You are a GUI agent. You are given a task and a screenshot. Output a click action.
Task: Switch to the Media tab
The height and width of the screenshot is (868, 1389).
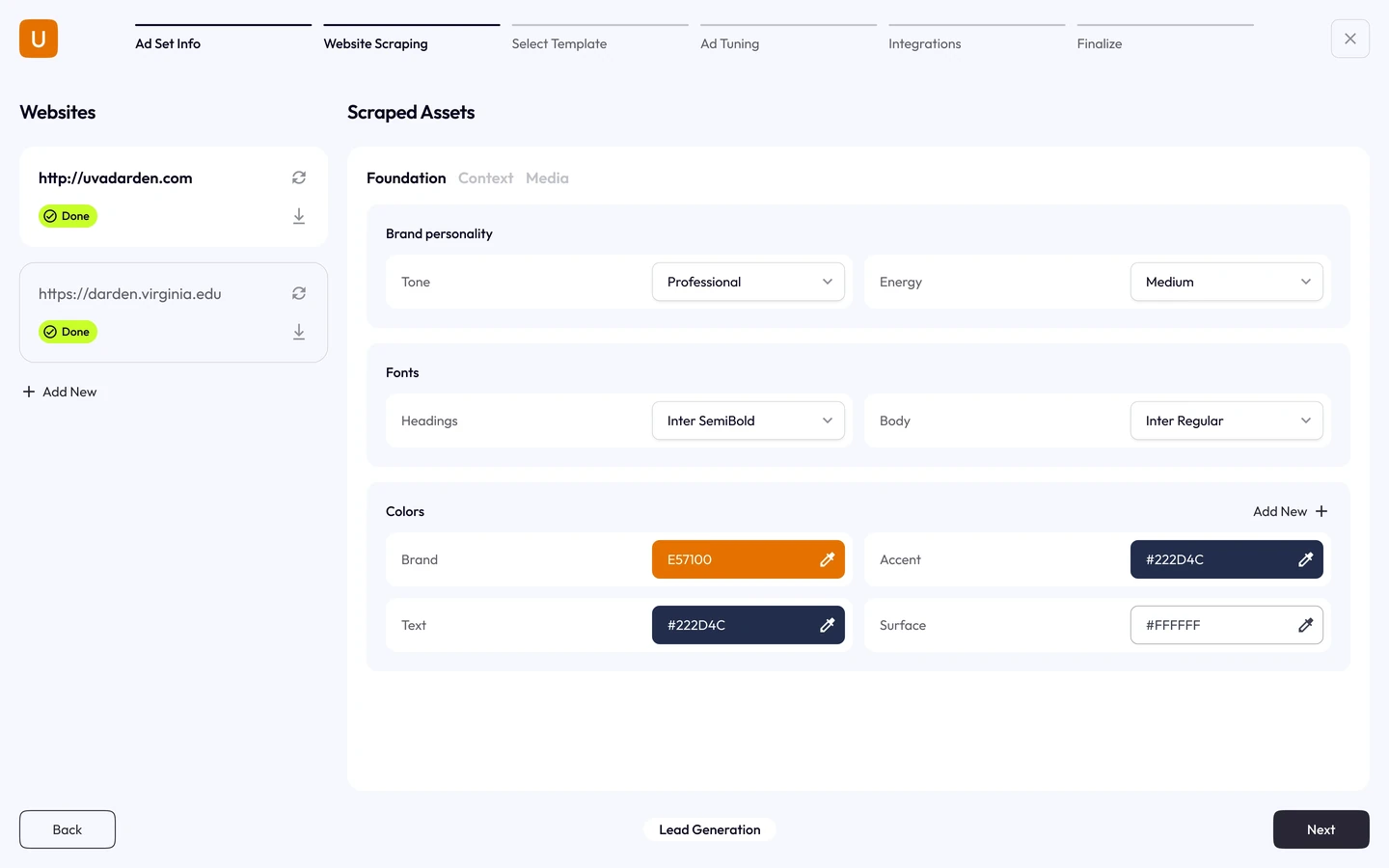coord(547,177)
